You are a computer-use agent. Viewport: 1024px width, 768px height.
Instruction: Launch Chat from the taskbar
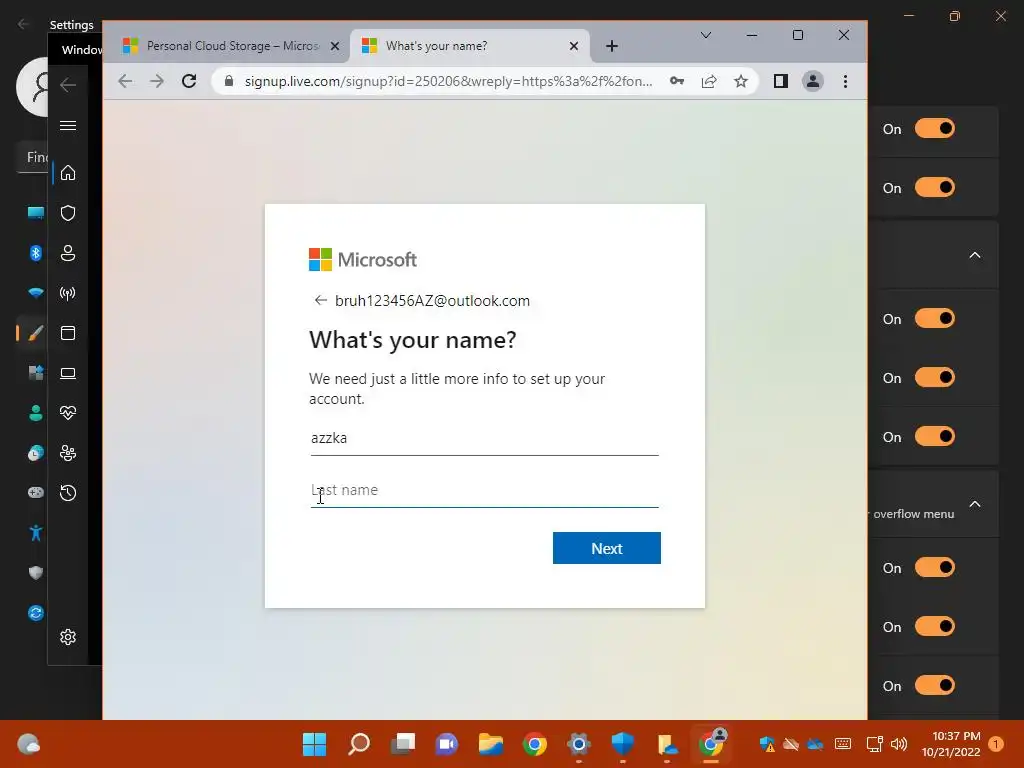point(447,744)
